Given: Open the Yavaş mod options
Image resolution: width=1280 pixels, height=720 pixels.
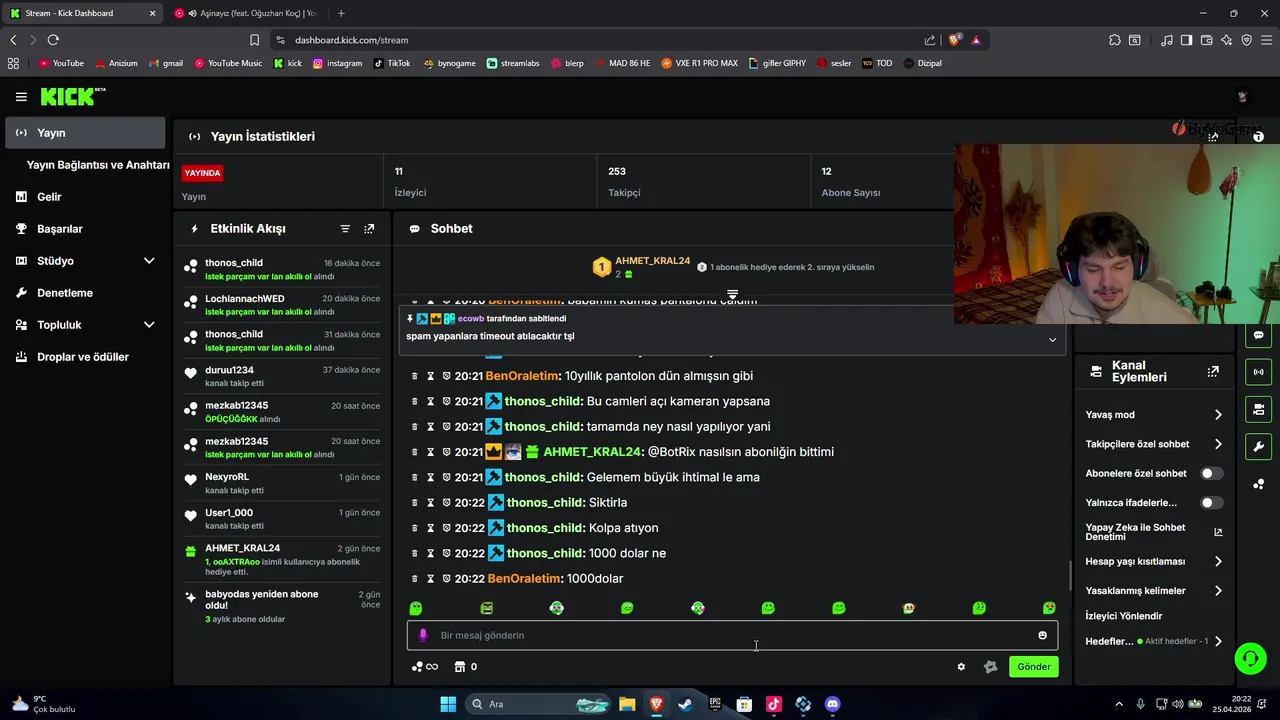Looking at the screenshot, I should tap(1154, 414).
